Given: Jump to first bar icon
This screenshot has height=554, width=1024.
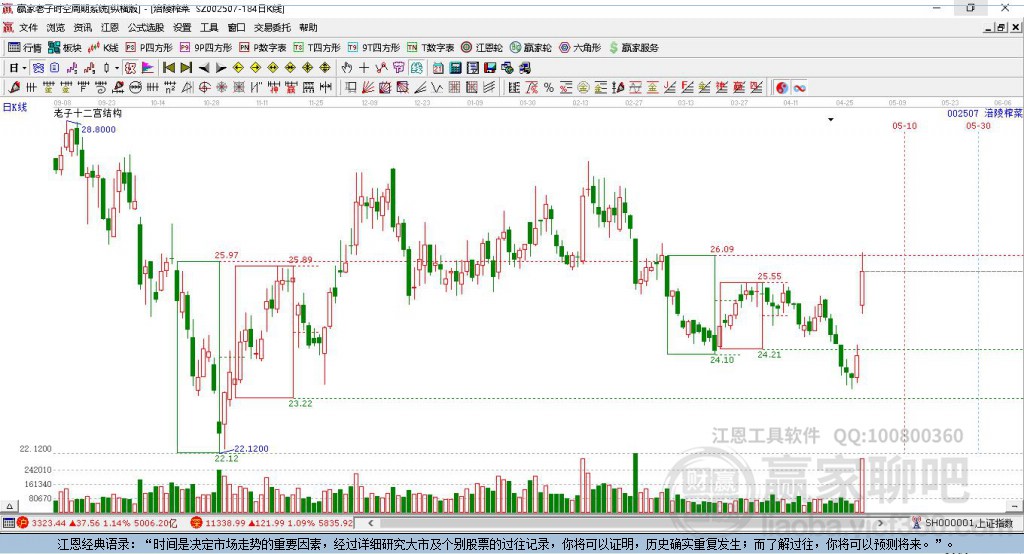Looking at the screenshot, I should click(168, 68).
